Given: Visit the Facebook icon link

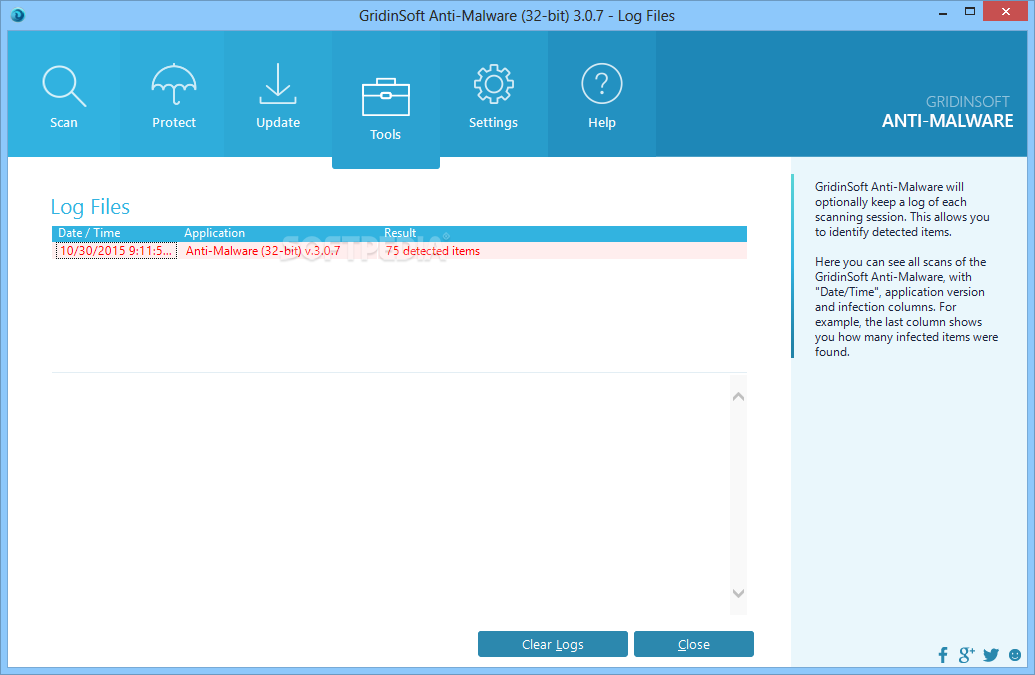Looking at the screenshot, I should coord(943,655).
